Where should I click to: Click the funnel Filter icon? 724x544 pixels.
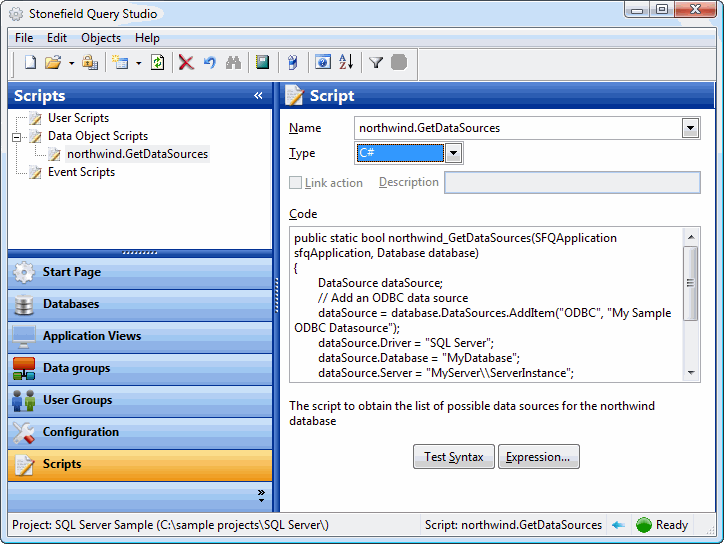[x=376, y=63]
